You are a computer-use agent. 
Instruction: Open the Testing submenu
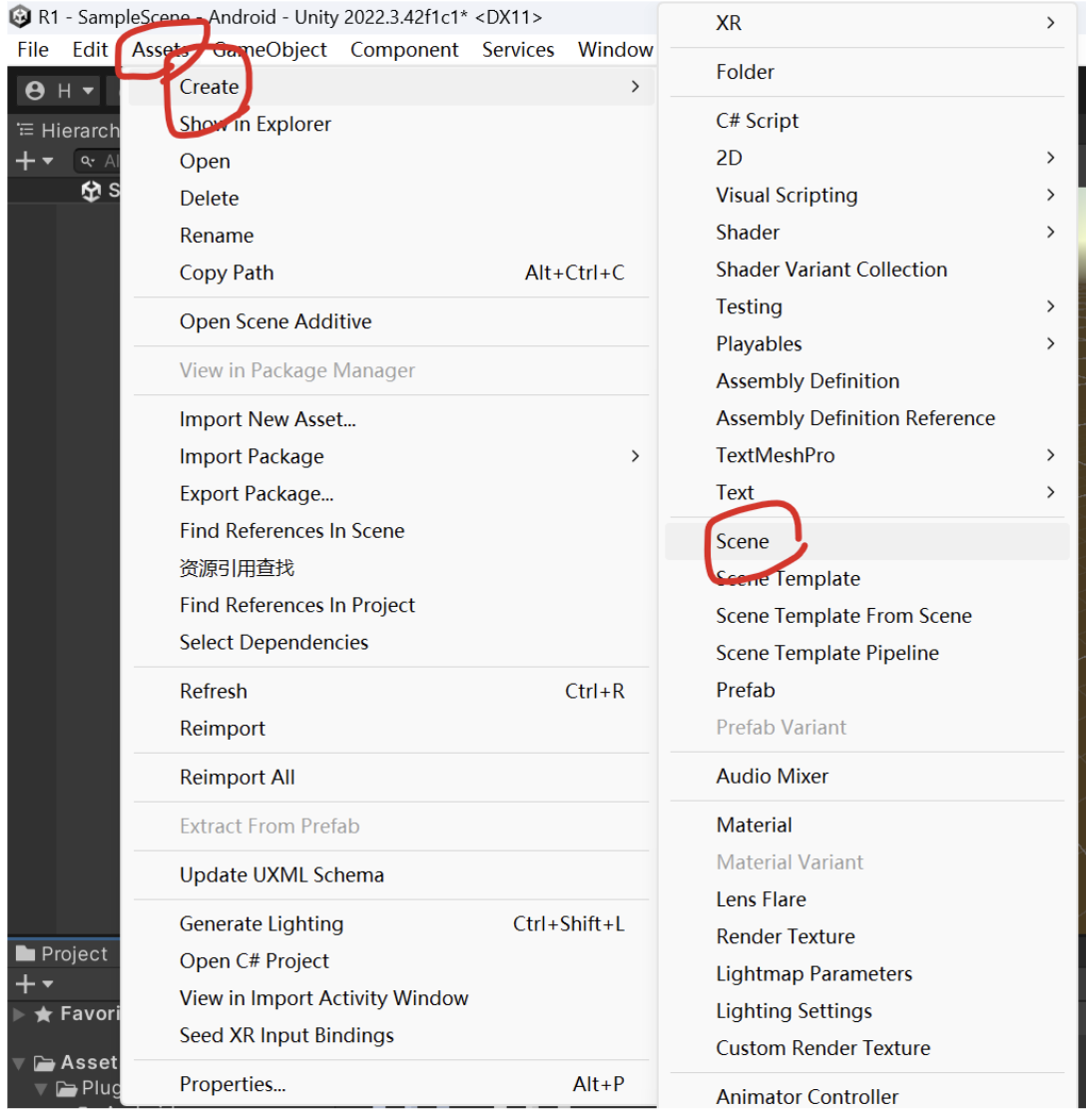pyautogui.click(x=867, y=306)
